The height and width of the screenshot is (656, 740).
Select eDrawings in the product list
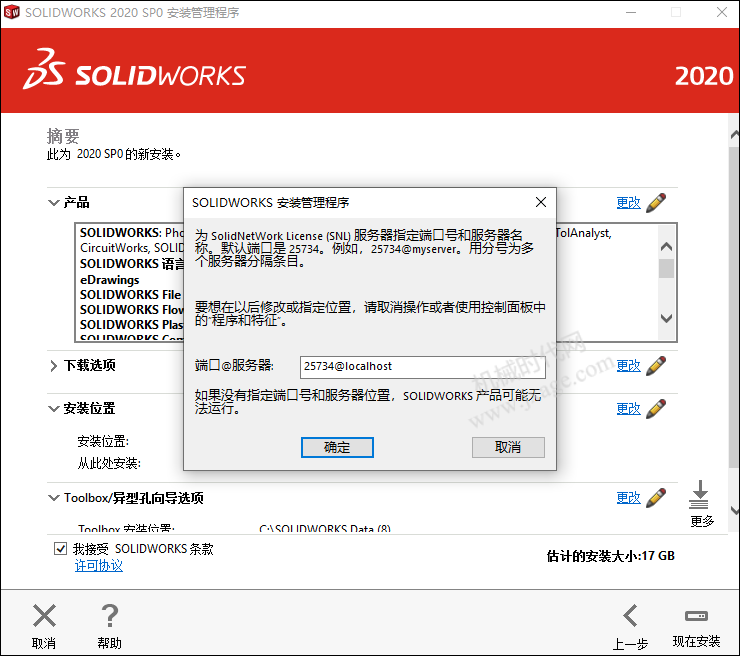click(x=109, y=280)
